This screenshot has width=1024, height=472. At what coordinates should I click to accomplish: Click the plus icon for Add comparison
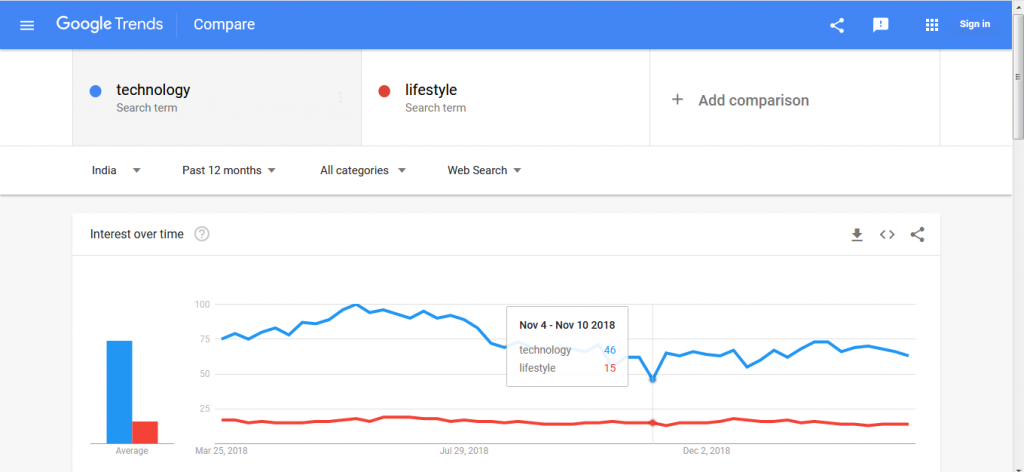click(x=678, y=100)
